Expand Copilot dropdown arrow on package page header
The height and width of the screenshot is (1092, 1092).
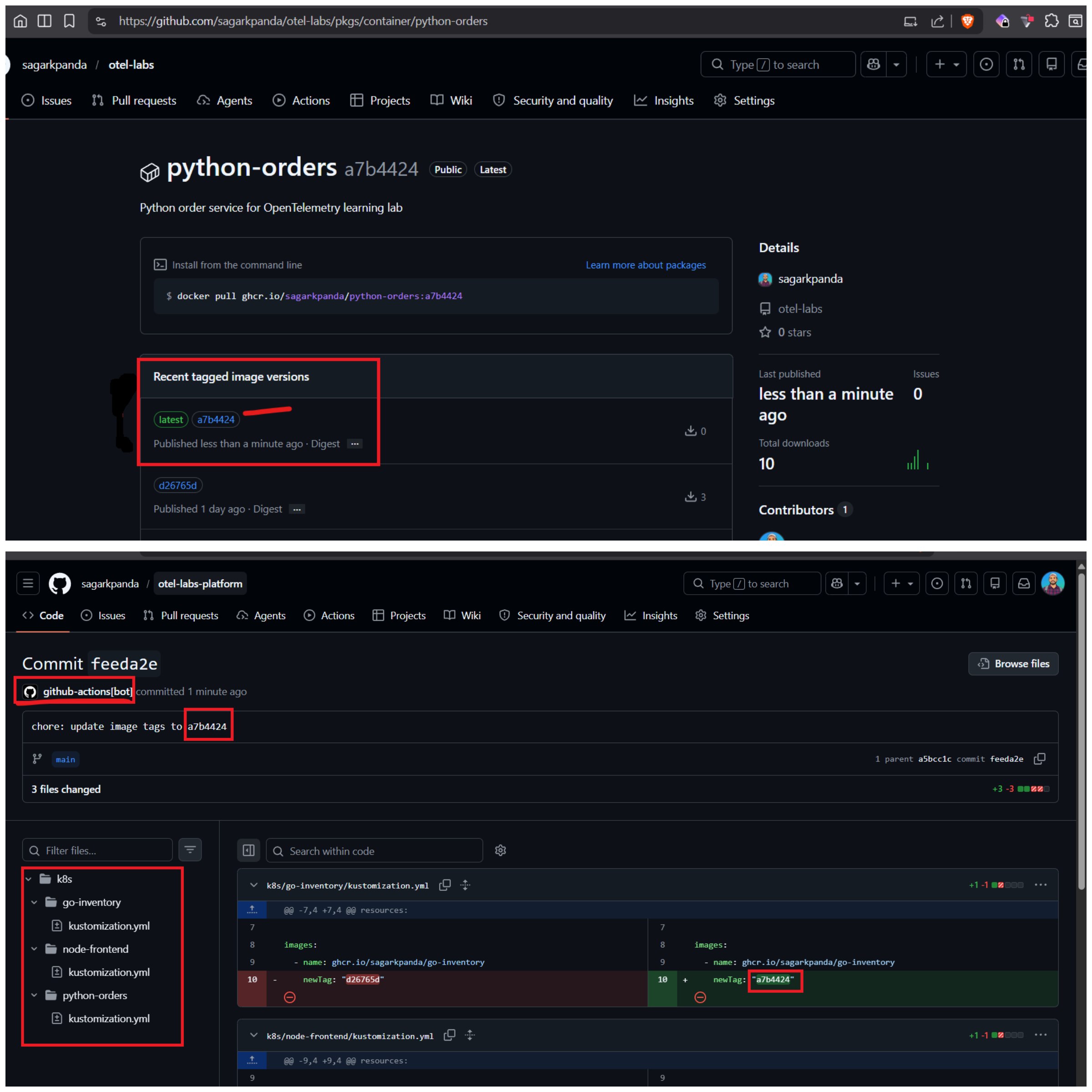coord(896,65)
